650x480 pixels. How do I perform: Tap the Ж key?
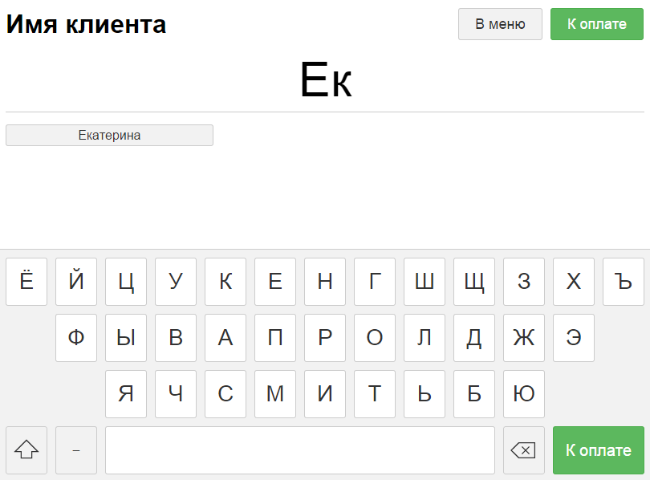coord(524,337)
